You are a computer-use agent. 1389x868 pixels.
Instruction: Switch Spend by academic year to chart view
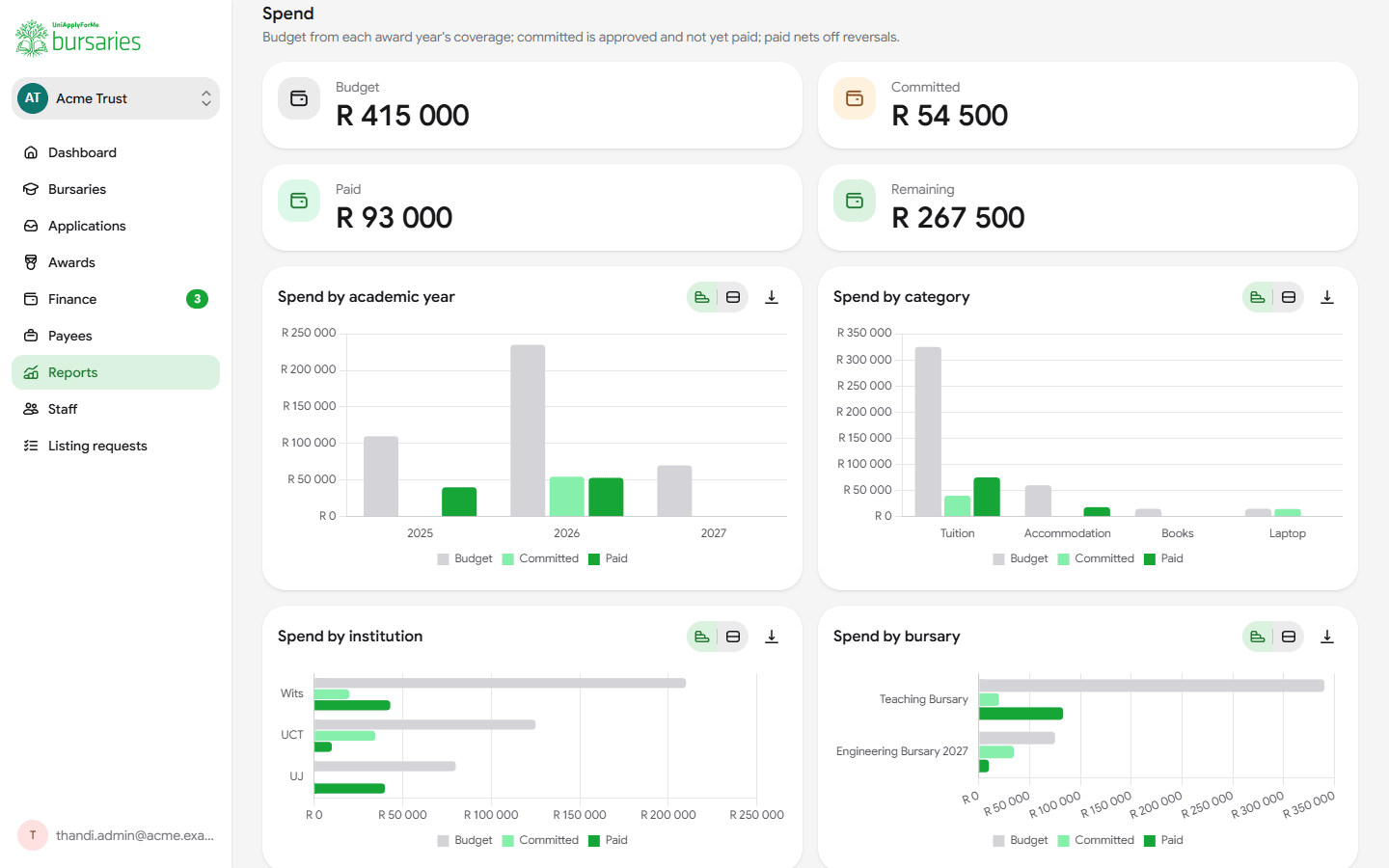point(702,297)
